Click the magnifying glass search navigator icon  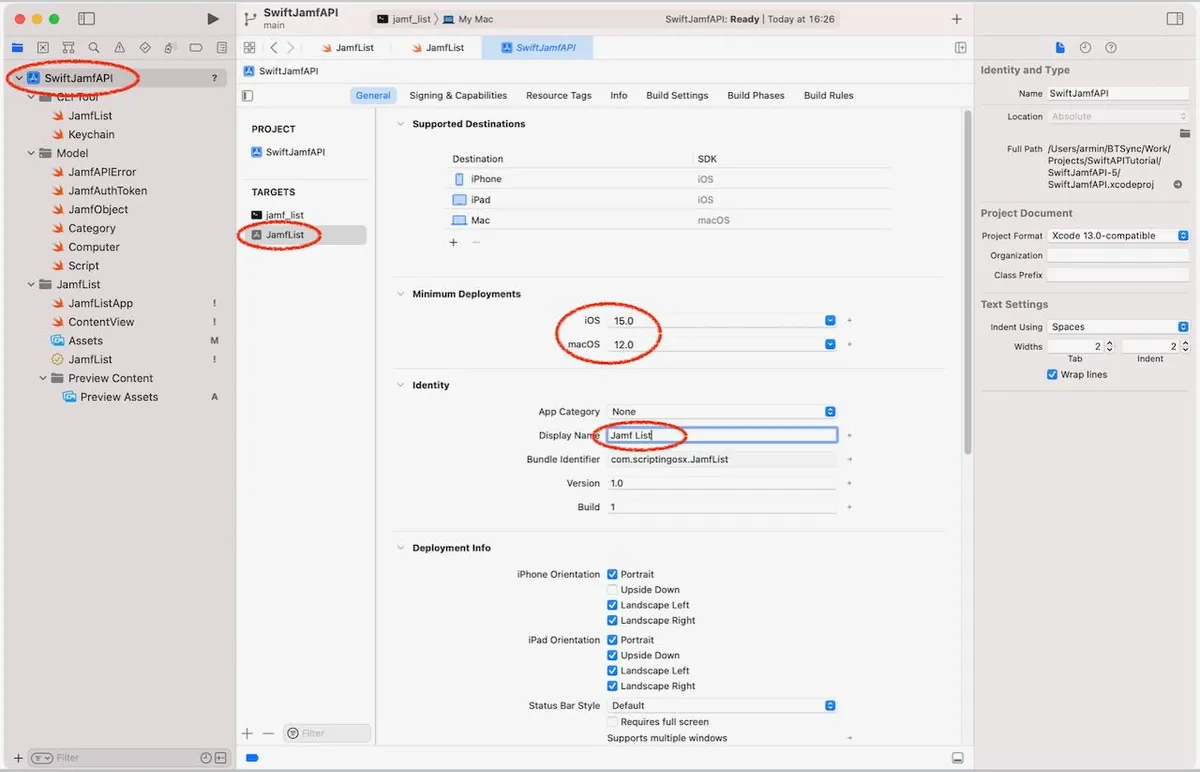pos(95,47)
